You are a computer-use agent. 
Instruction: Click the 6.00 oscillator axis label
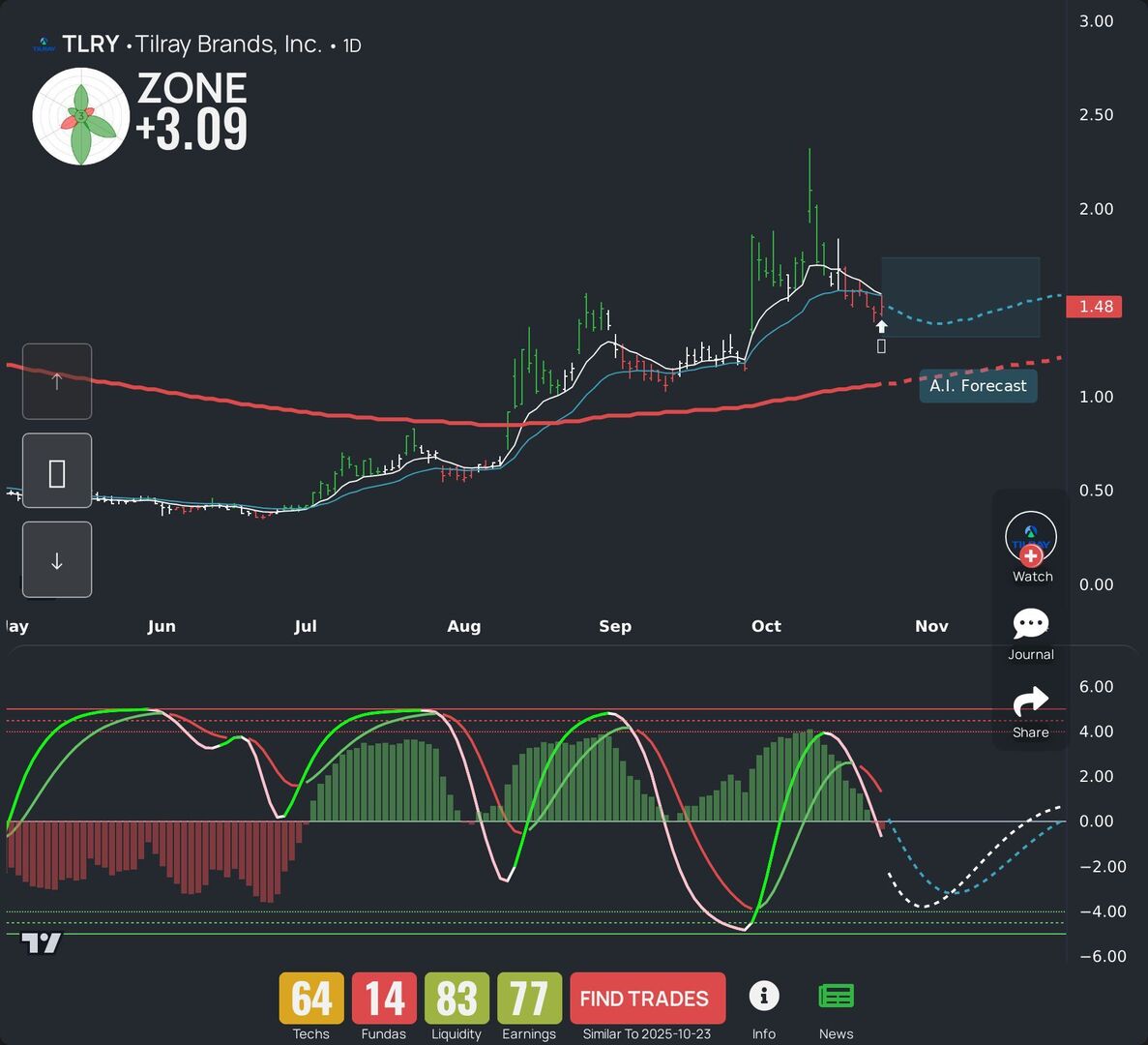pos(1096,687)
